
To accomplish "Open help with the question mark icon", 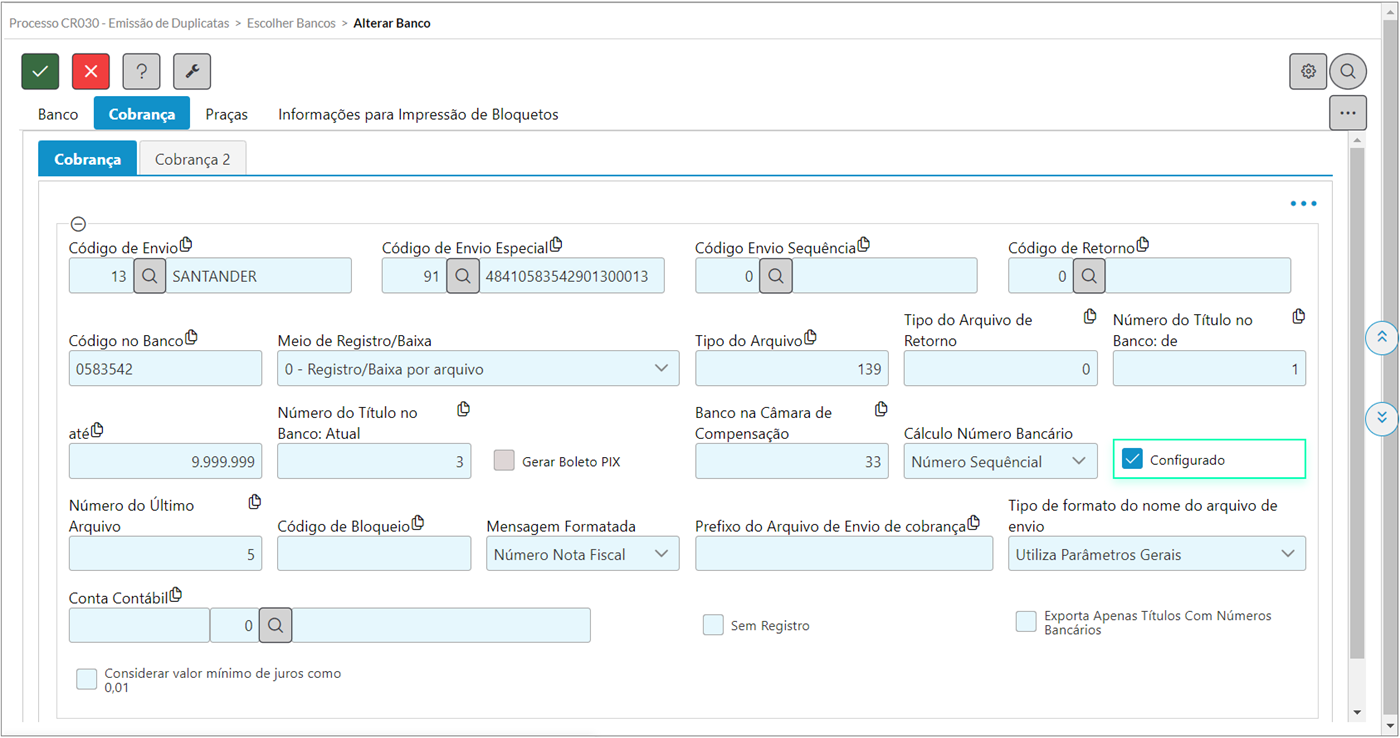I will point(141,72).
